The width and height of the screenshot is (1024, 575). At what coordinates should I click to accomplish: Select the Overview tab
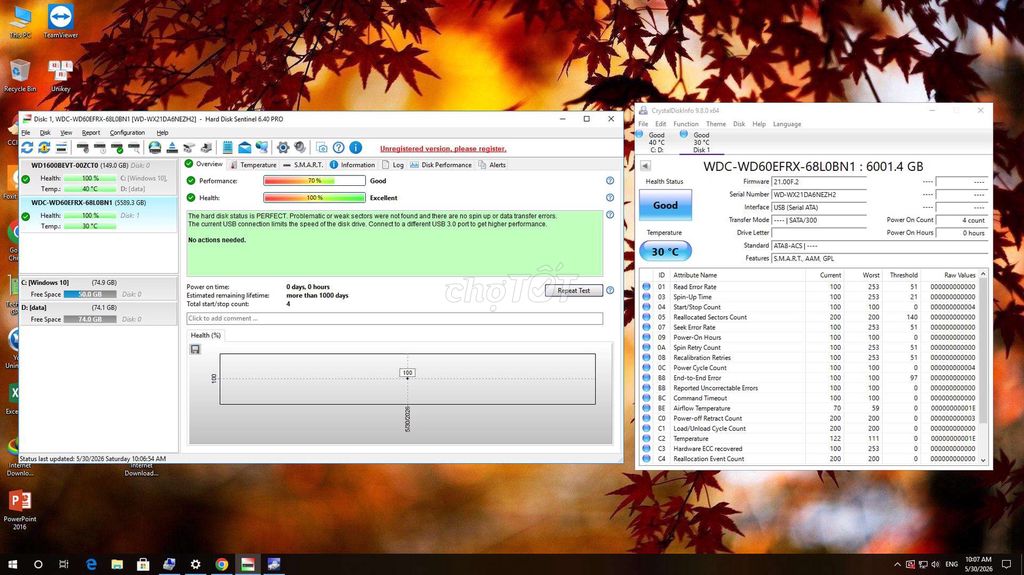[204, 164]
